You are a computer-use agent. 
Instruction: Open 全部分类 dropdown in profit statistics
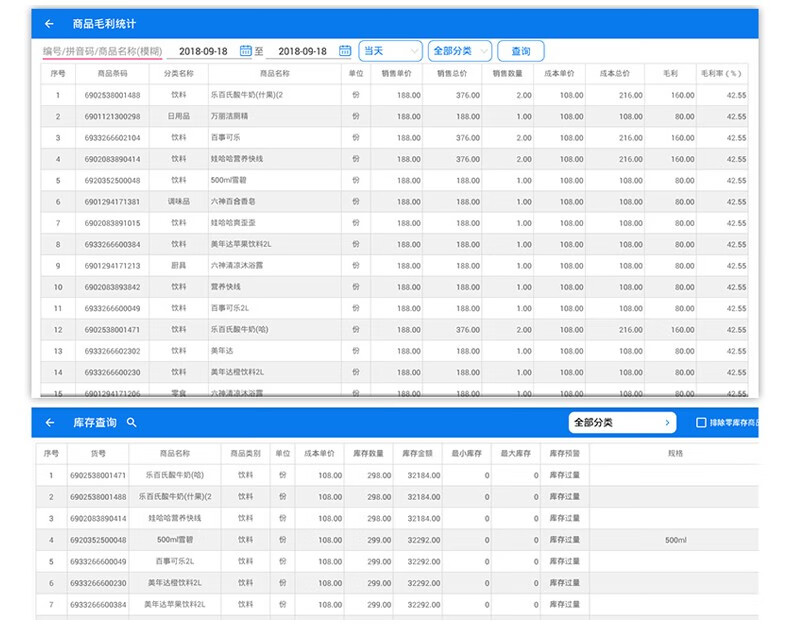tap(459, 51)
